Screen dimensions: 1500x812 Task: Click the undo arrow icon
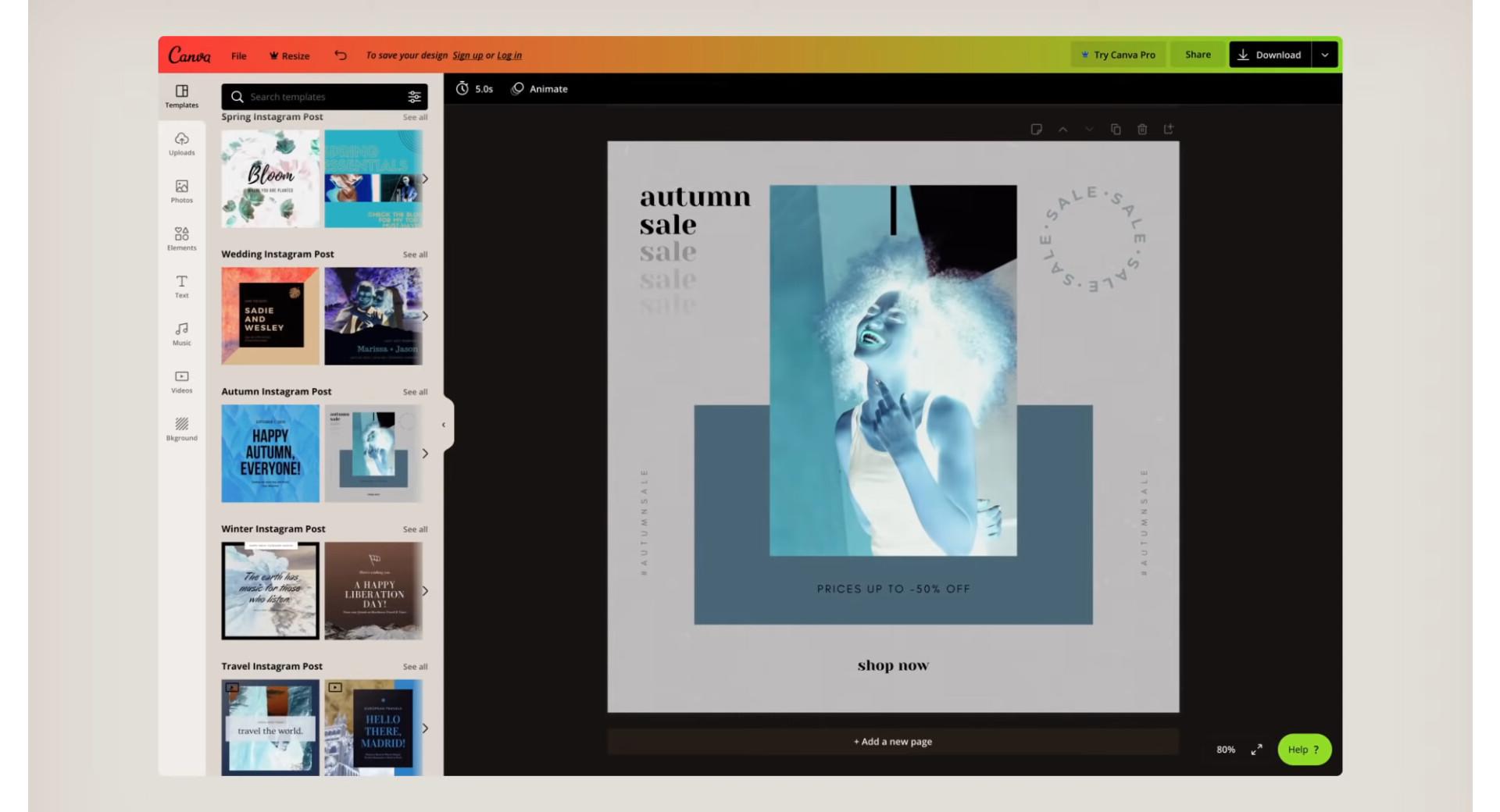pyautogui.click(x=341, y=55)
